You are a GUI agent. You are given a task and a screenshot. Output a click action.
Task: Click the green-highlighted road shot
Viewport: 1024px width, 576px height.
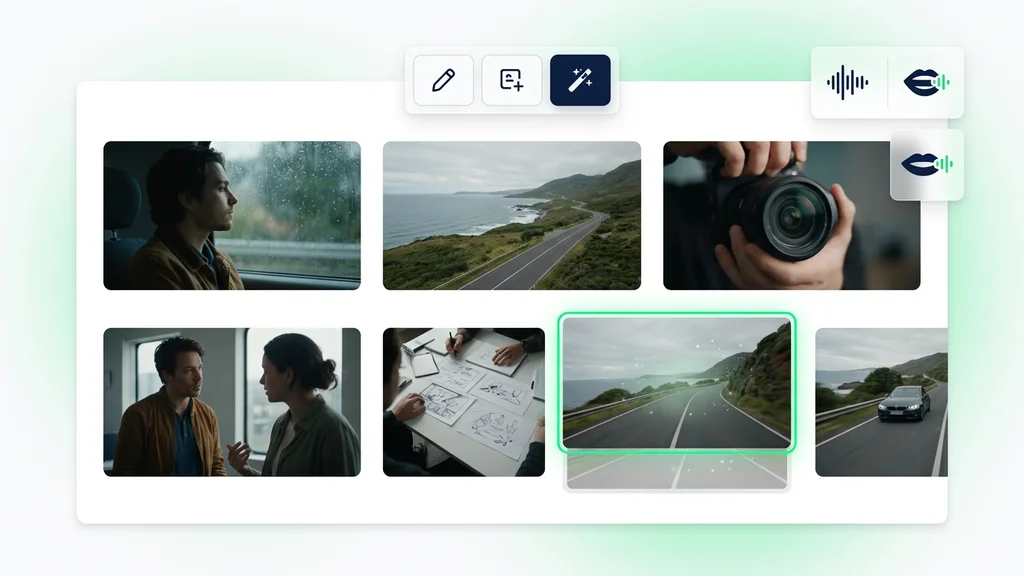click(x=677, y=383)
